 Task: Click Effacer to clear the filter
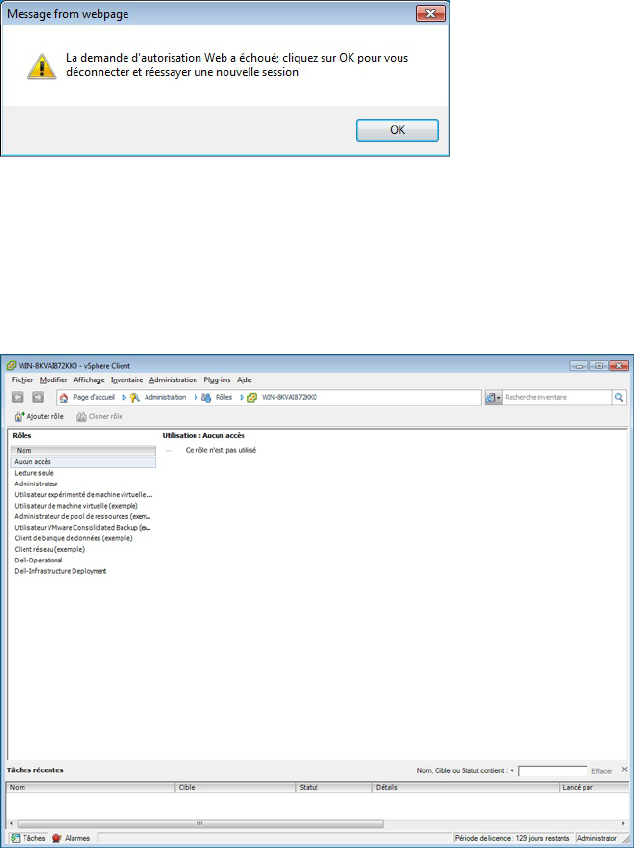click(x=602, y=771)
